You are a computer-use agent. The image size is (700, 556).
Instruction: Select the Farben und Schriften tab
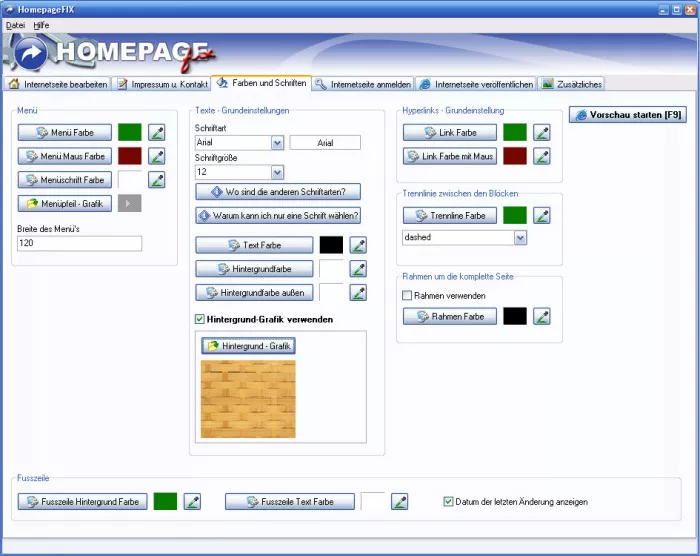(262, 83)
